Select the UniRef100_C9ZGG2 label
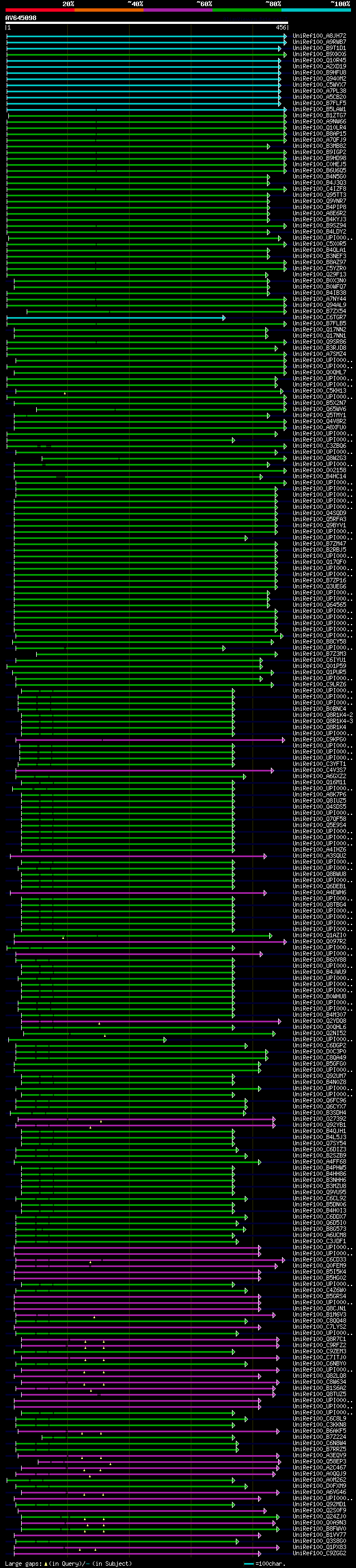This screenshot has height=1568, width=356. [x=319, y=1554]
